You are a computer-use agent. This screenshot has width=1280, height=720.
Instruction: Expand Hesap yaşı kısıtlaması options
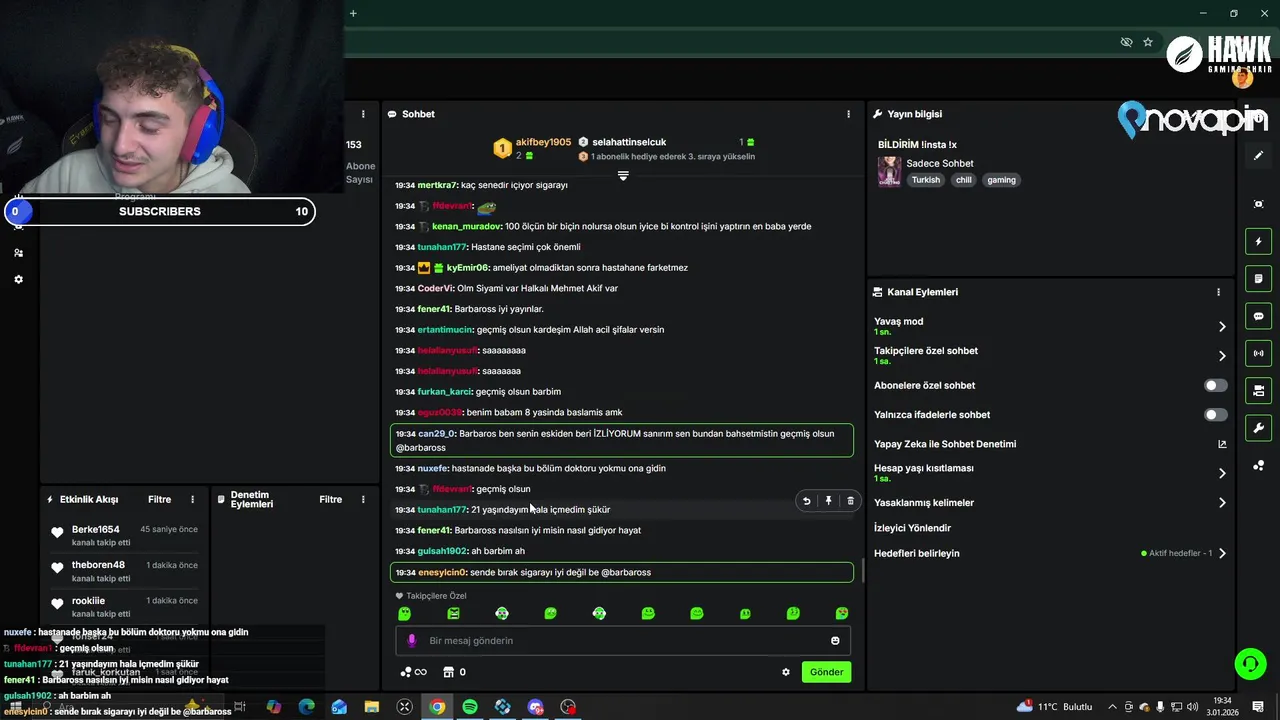click(1222, 473)
